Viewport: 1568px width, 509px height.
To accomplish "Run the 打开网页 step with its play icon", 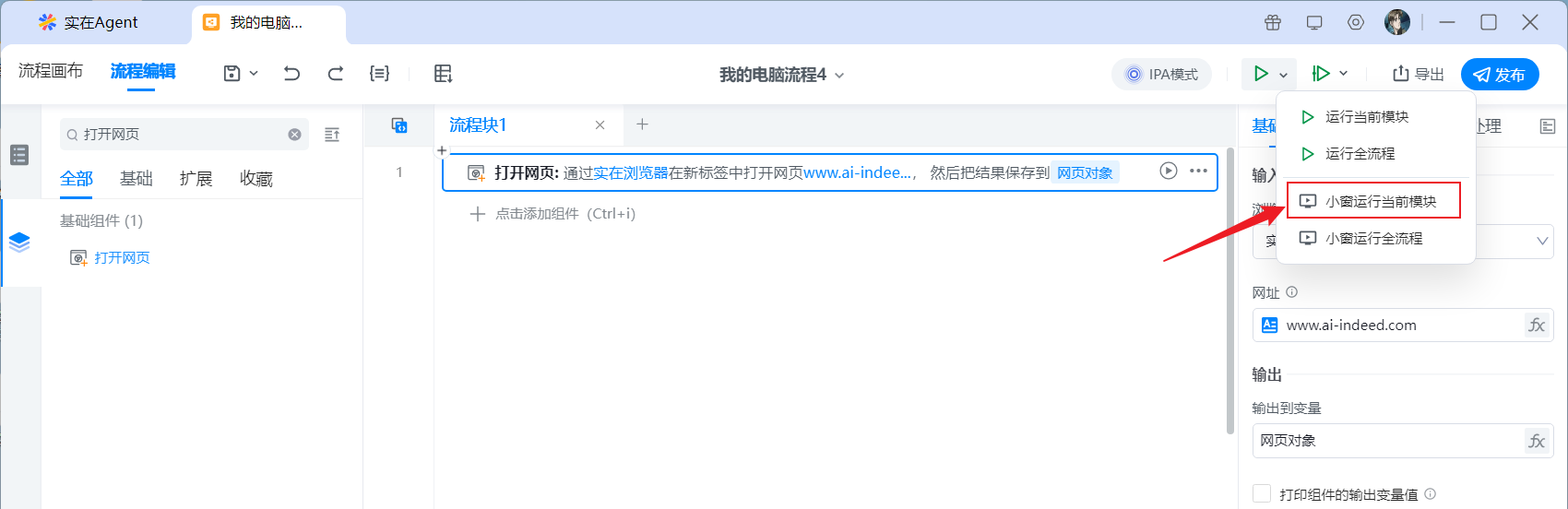I will tap(1168, 171).
